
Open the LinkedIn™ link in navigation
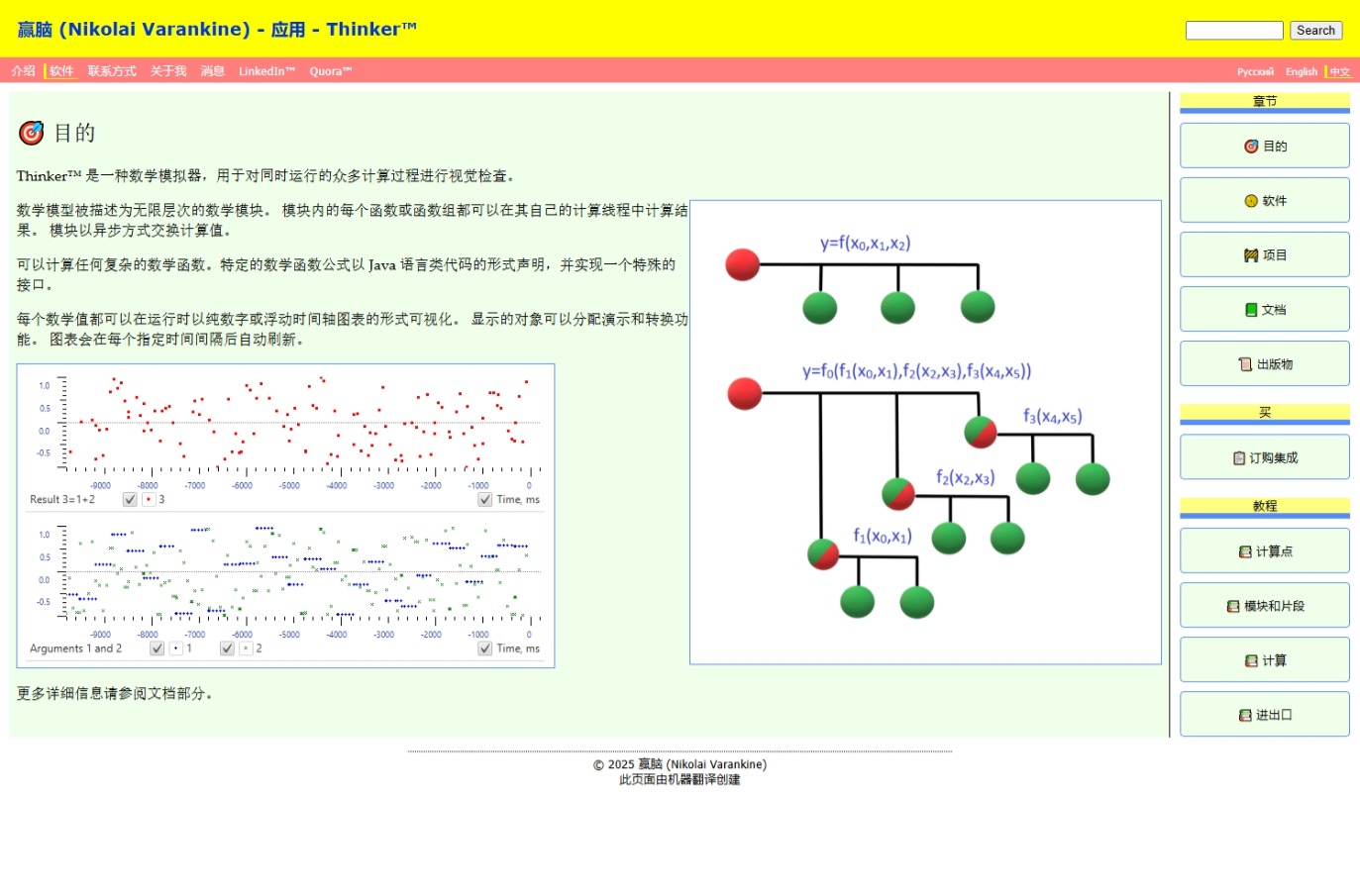click(266, 71)
